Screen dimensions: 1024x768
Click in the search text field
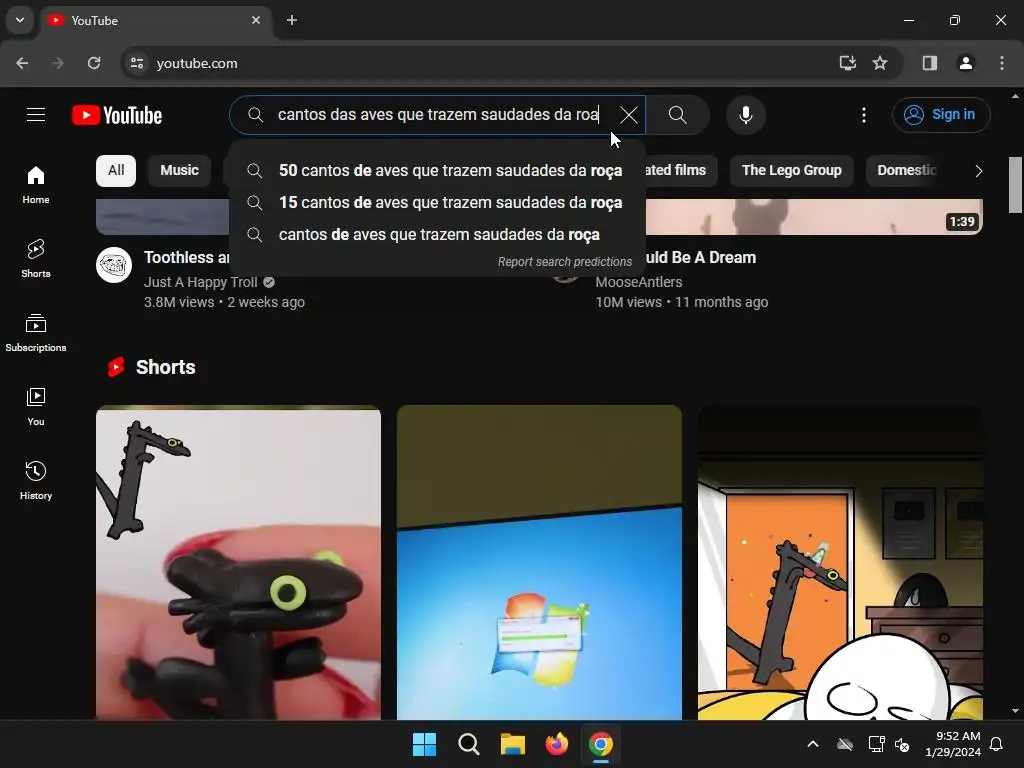[438, 115]
